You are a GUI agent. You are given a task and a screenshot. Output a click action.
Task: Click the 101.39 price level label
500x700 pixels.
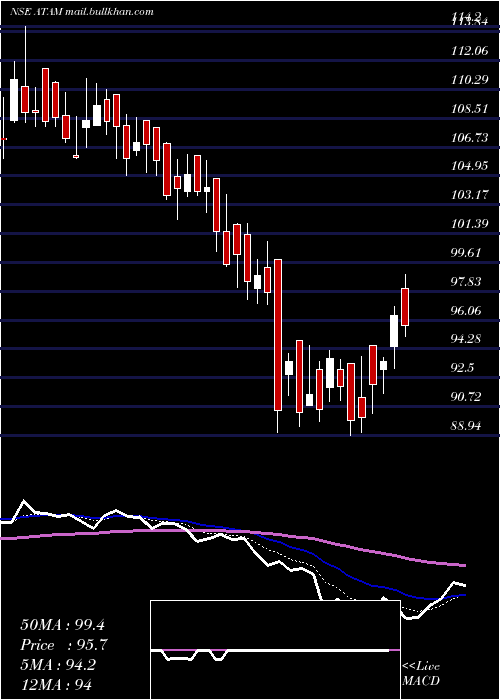[x=470, y=224]
